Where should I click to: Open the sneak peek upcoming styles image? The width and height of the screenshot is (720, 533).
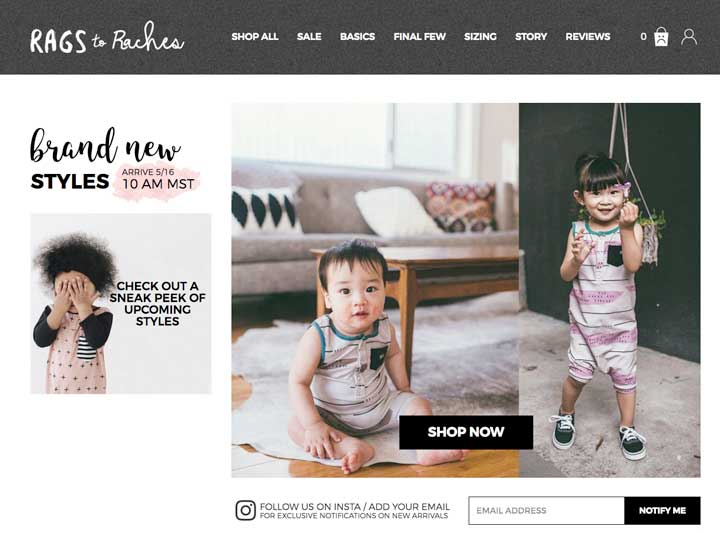[x=121, y=303]
